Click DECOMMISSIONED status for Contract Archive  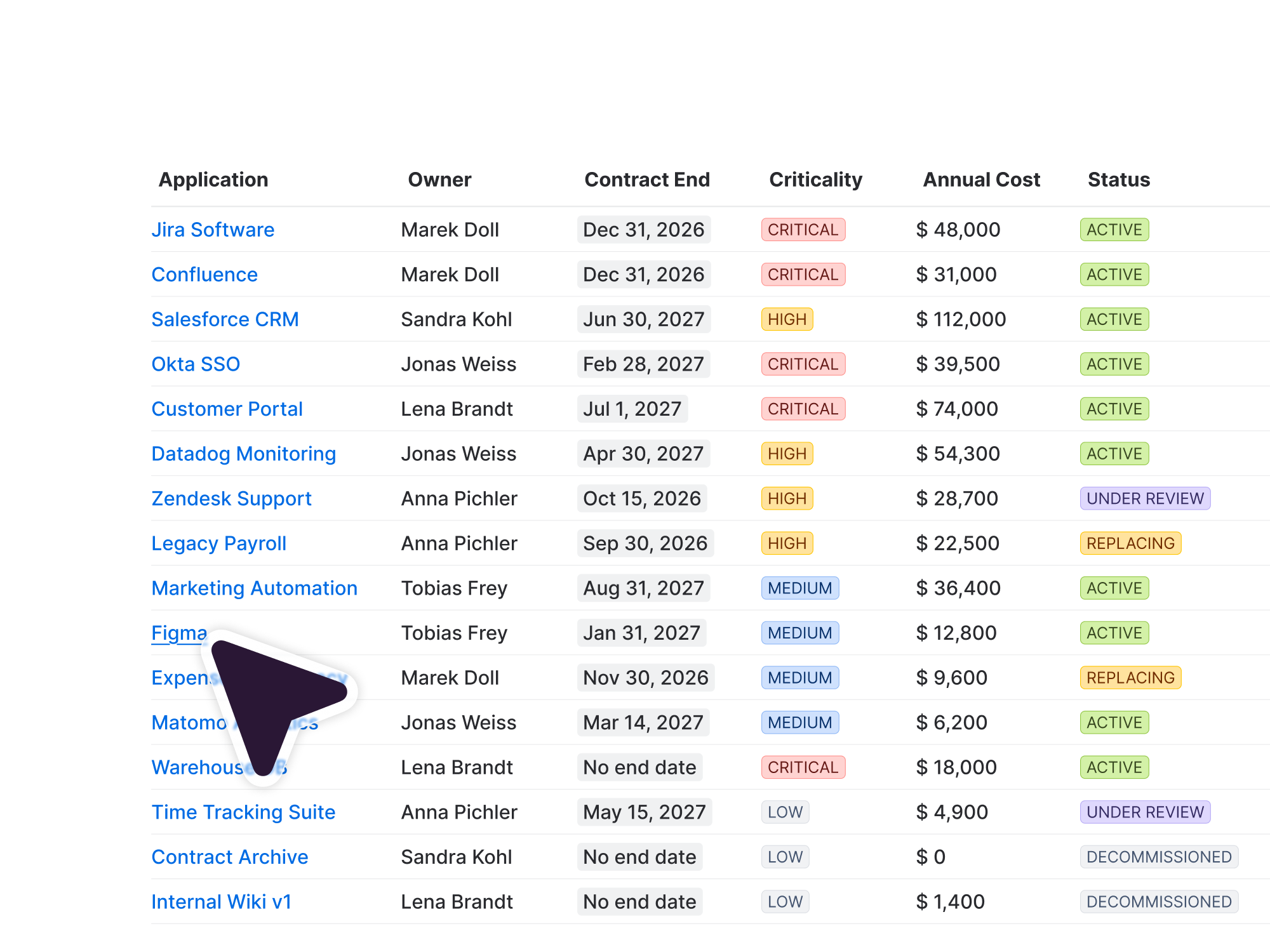1160,857
